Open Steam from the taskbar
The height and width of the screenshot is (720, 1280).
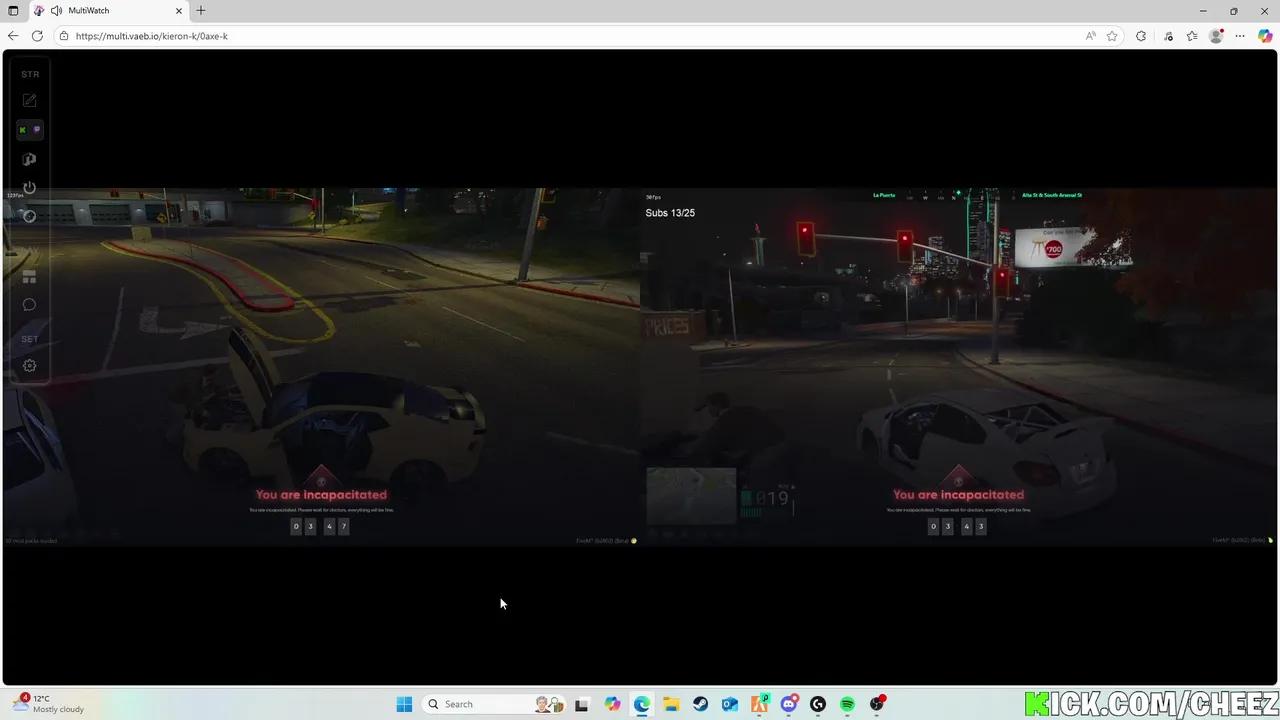pos(701,704)
